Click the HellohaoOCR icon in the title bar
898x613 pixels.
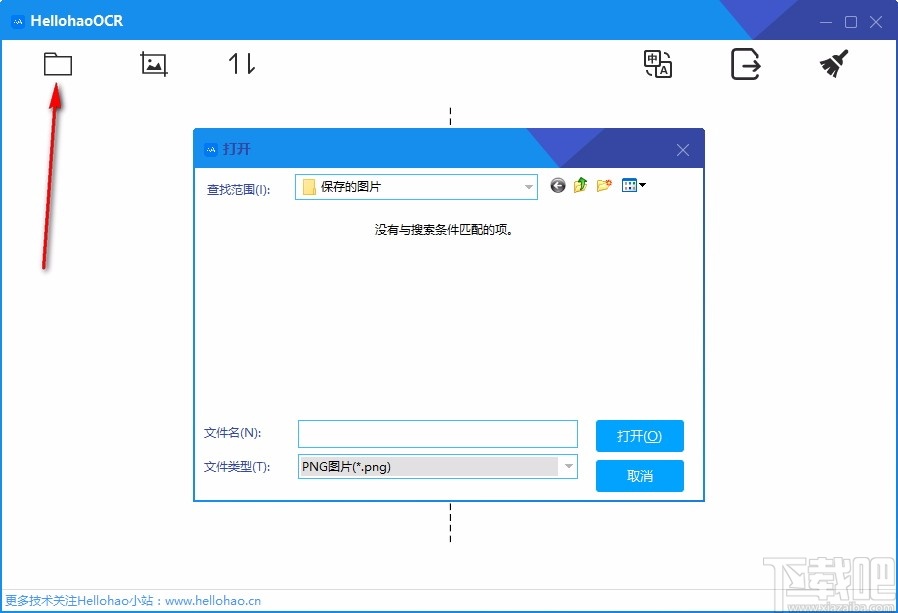16,20
